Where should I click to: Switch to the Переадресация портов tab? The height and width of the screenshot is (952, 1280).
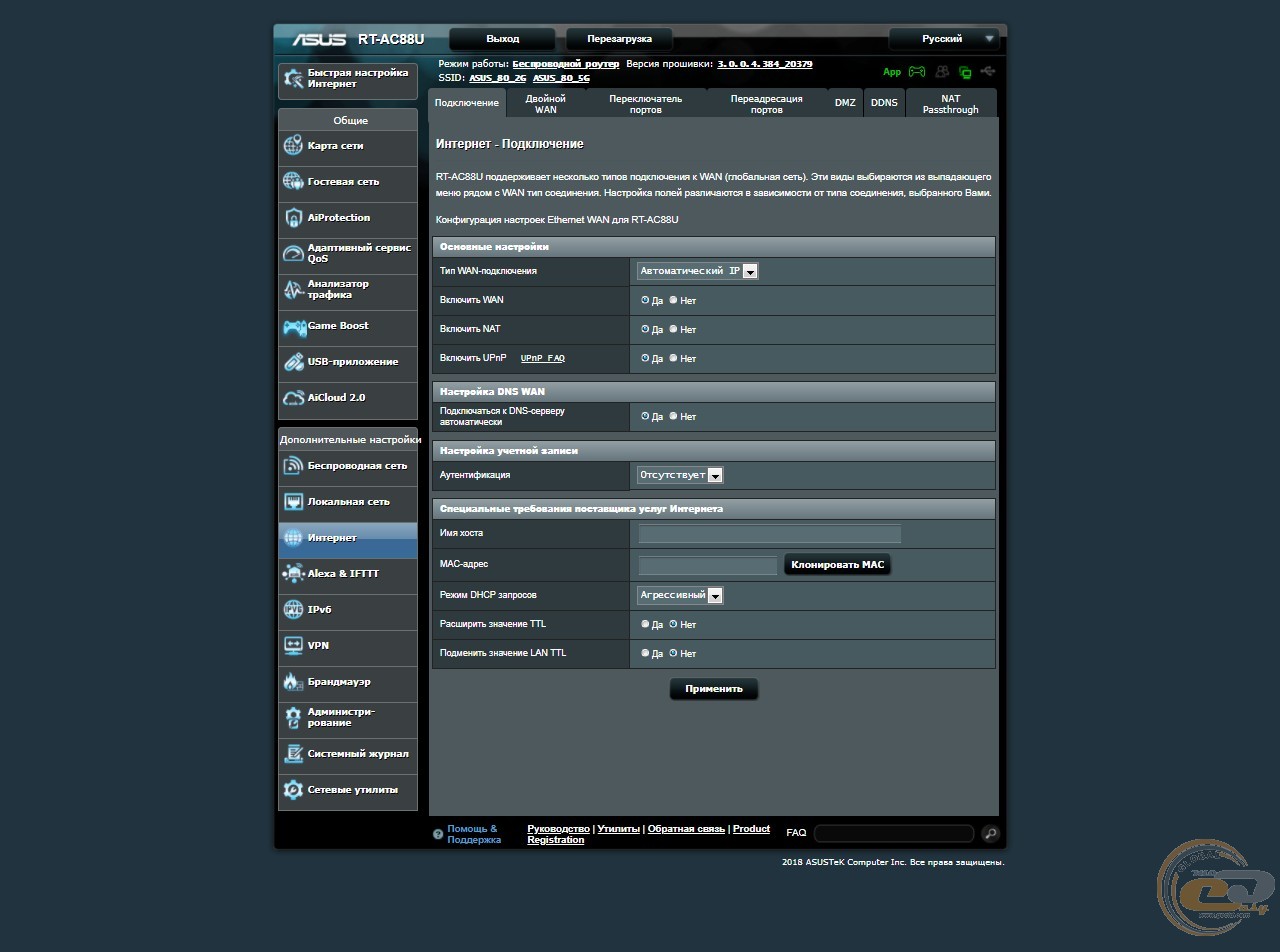tap(767, 104)
